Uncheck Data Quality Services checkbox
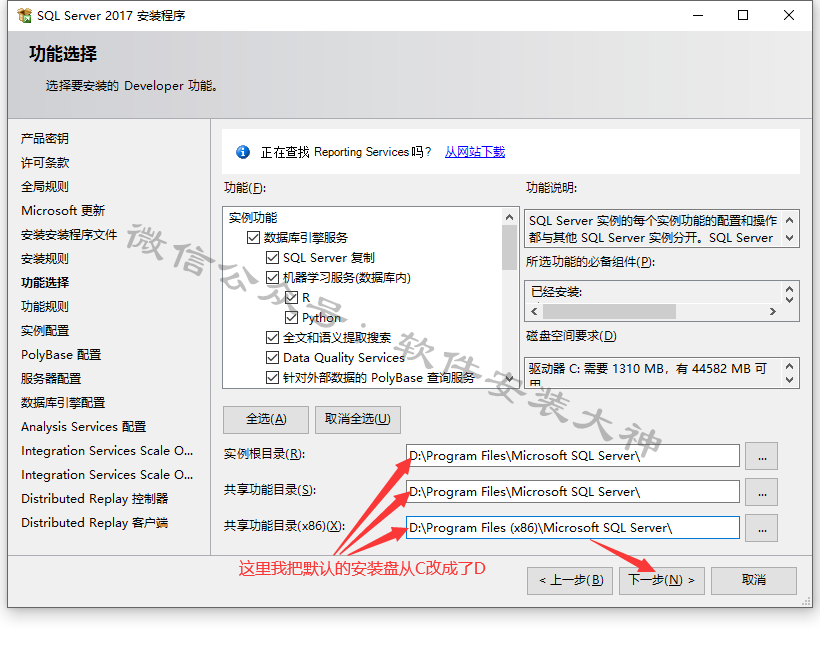820x645 pixels. 272,358
